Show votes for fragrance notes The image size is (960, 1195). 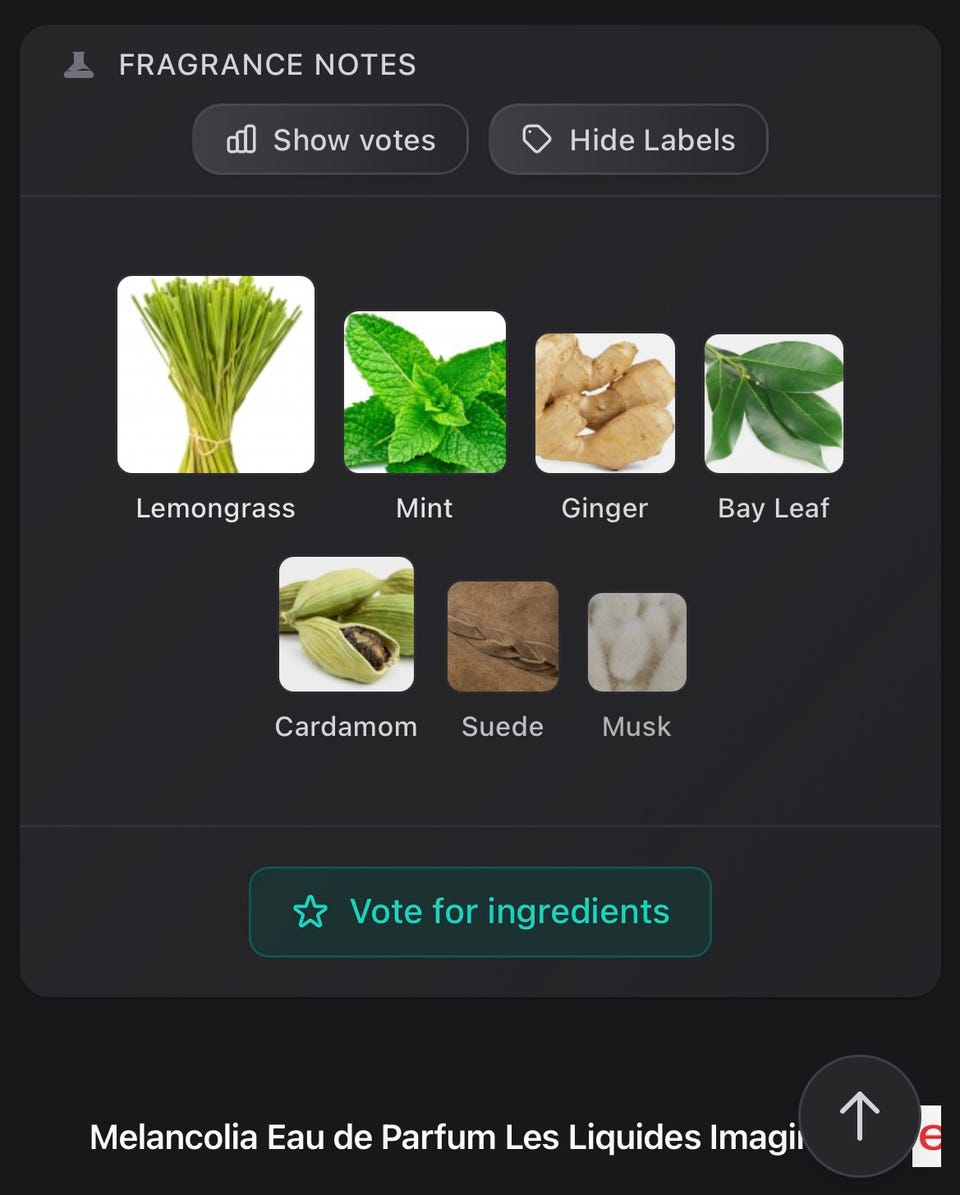click(x=330, y=140)
